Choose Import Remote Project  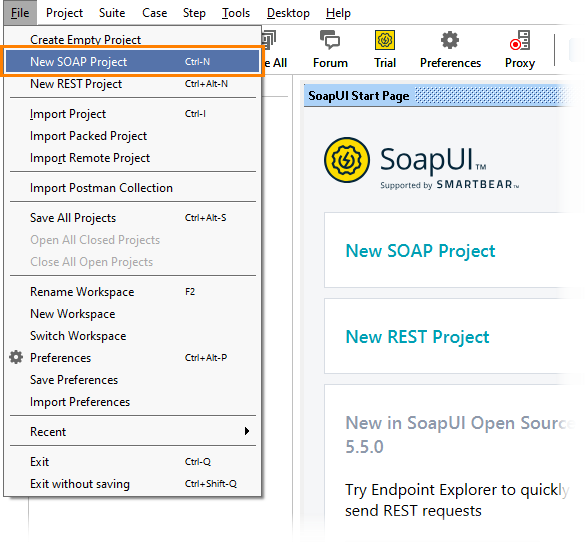pos(133,158)
